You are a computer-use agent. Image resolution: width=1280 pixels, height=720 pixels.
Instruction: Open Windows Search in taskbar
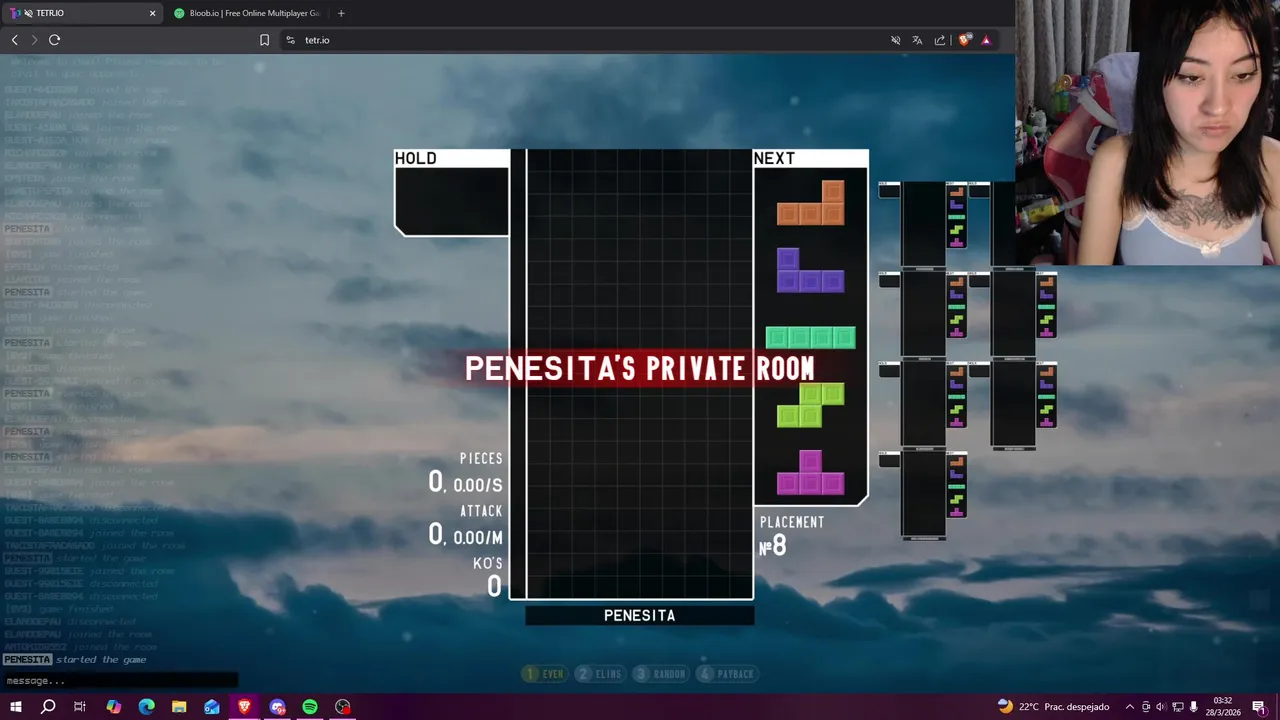pos(48,707)
